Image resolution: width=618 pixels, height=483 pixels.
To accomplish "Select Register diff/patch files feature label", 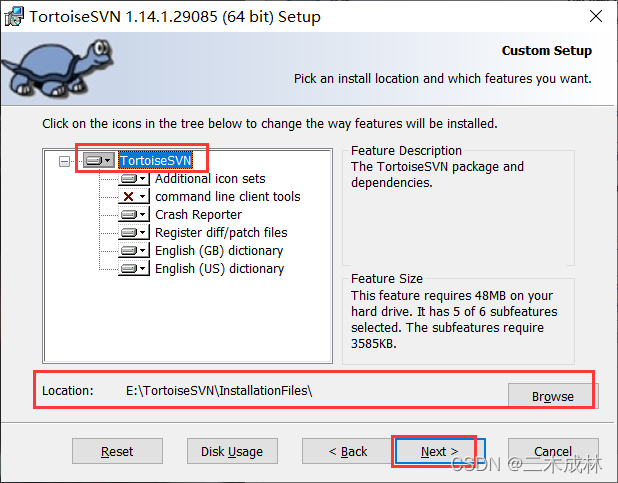I will pos(221,233).
